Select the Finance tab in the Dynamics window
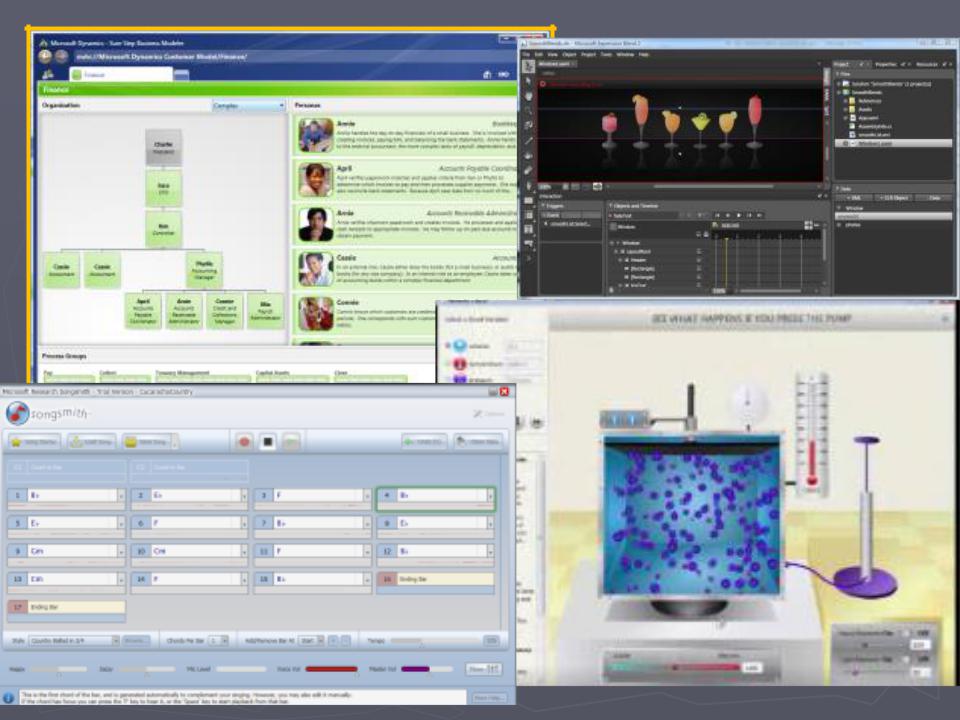 click(121, 75)
